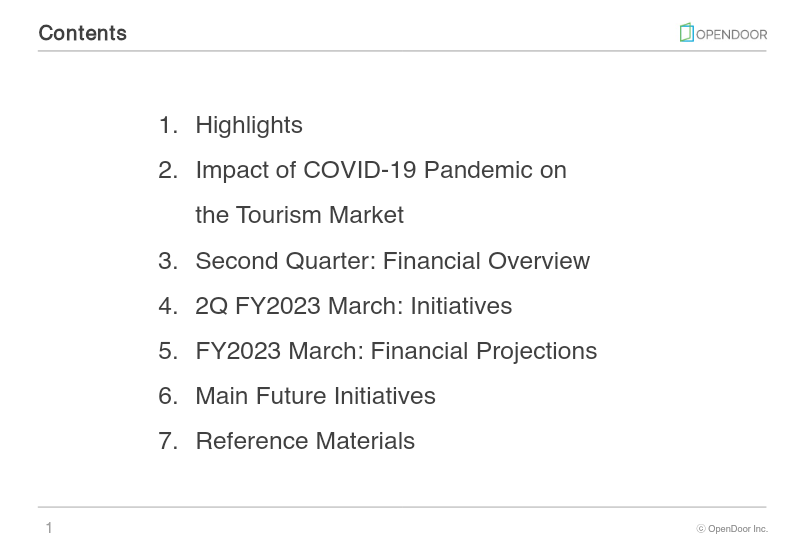The height and width of the screenshot is (553, 799).
Task: Click the OpenDoor Inc. copyright notice
Action: pyautogui.click(x=732, y=529)
